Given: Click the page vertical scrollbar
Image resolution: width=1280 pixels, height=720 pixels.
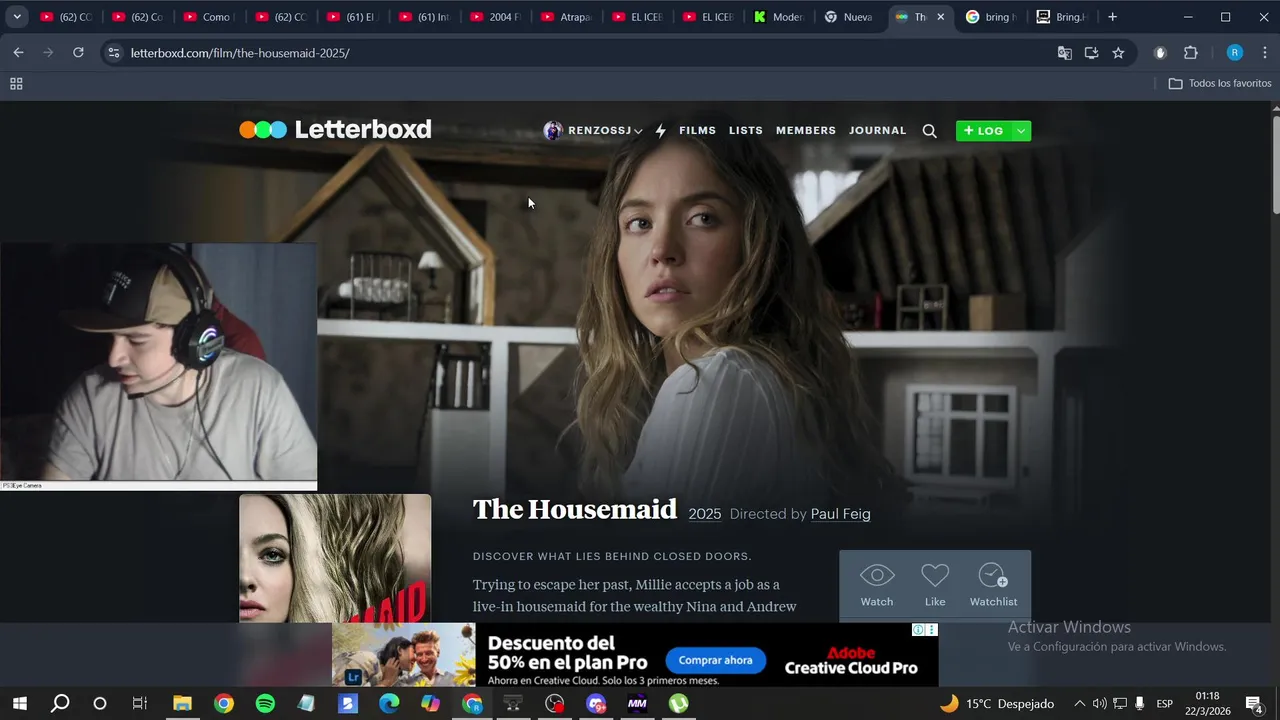Looking at the screenshot, I should (x=1275, y=165).
